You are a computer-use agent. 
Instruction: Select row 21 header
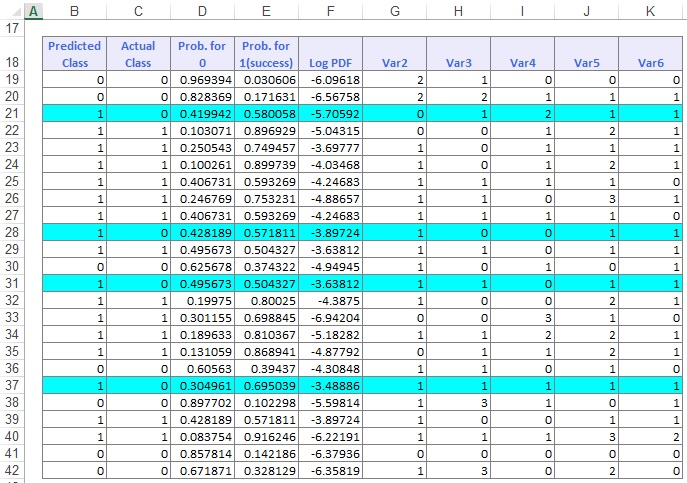pos(13,114)
